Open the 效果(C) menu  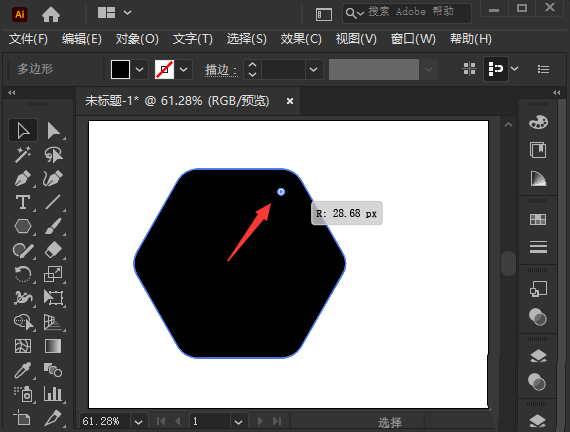point(301,39)
